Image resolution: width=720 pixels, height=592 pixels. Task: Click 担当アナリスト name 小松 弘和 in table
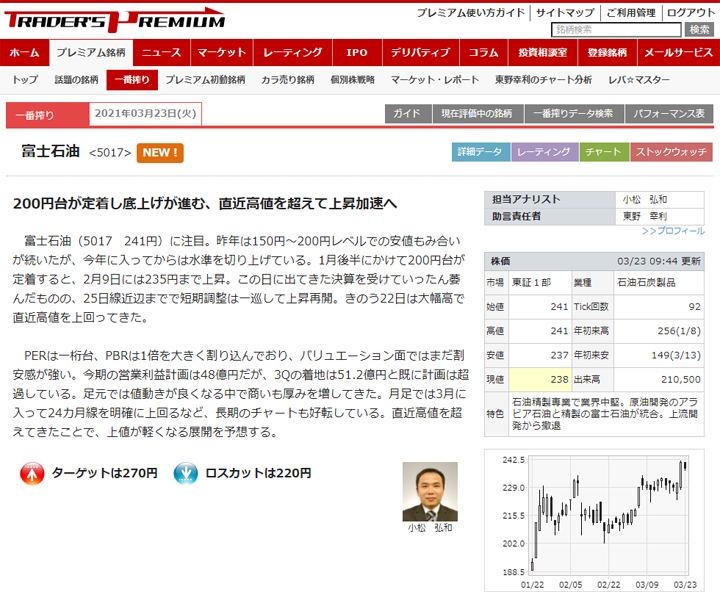(x=645, y=200)
